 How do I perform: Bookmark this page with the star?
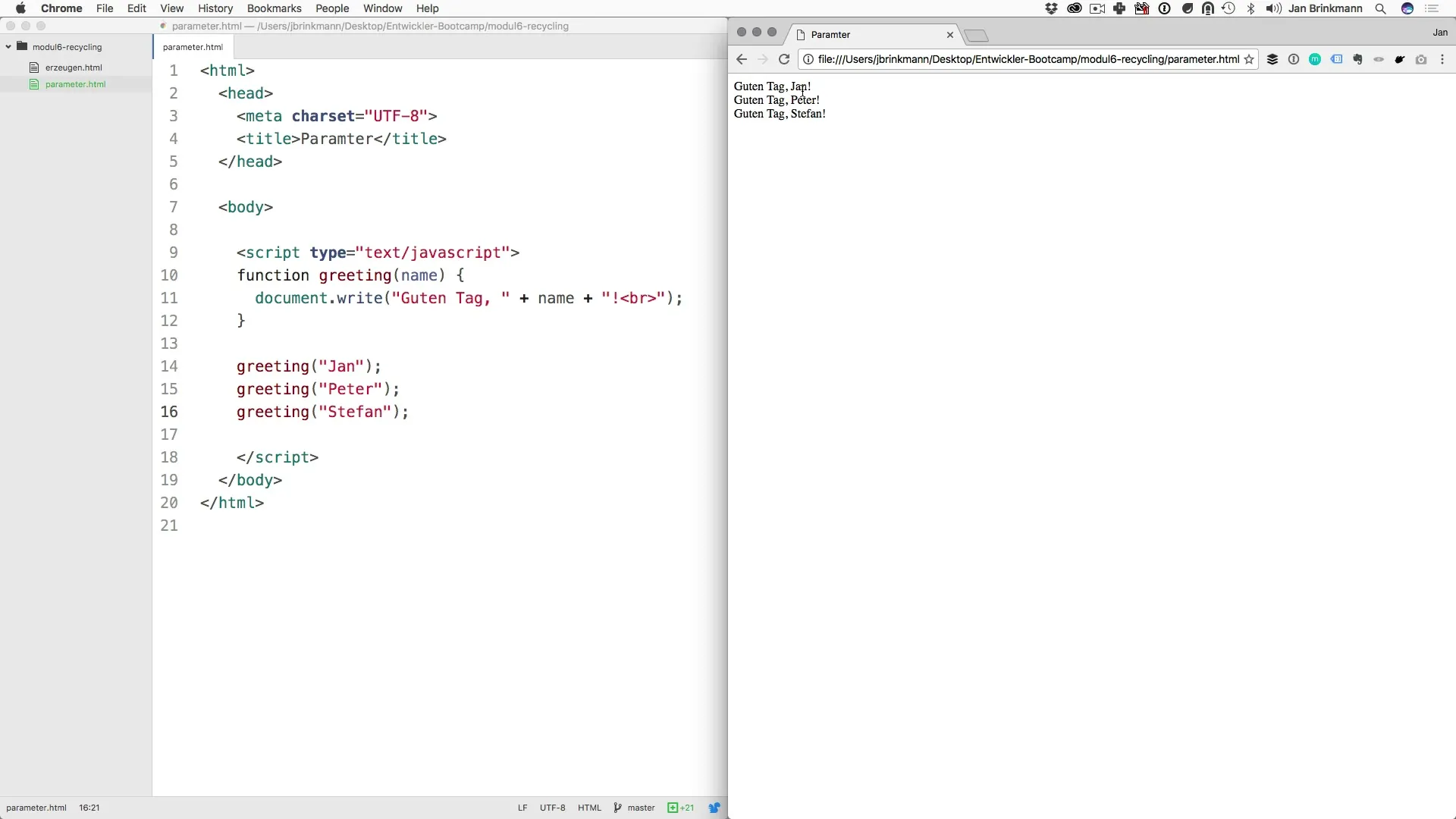(x=1249, y=59)
